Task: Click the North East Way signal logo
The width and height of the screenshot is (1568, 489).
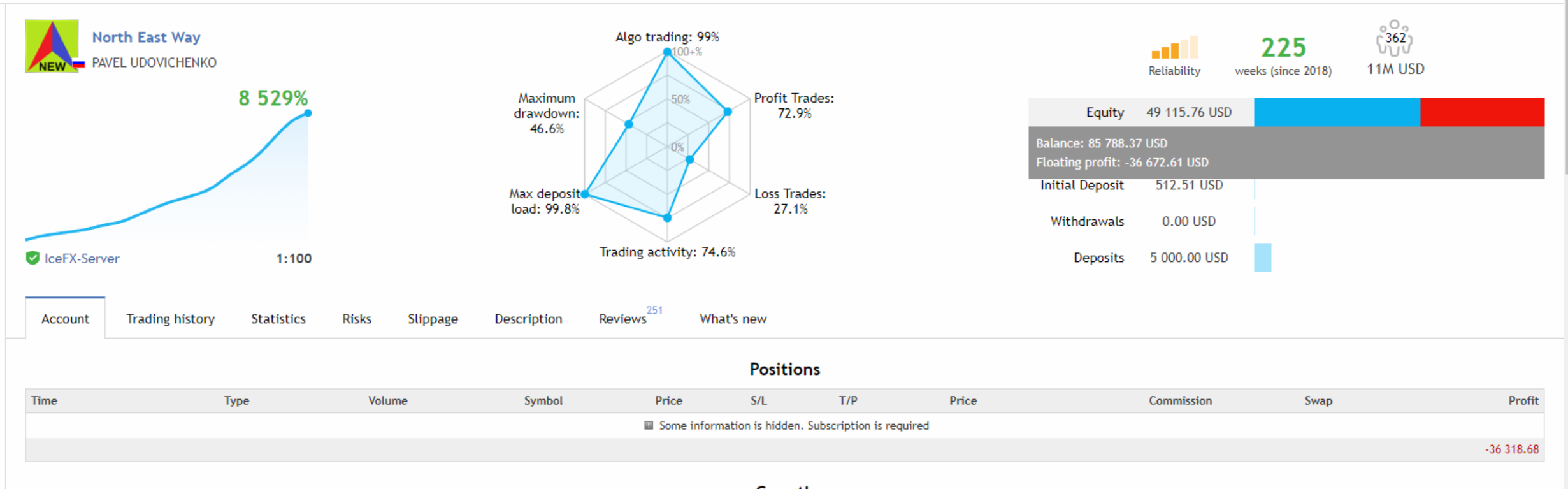Action: 51,46
